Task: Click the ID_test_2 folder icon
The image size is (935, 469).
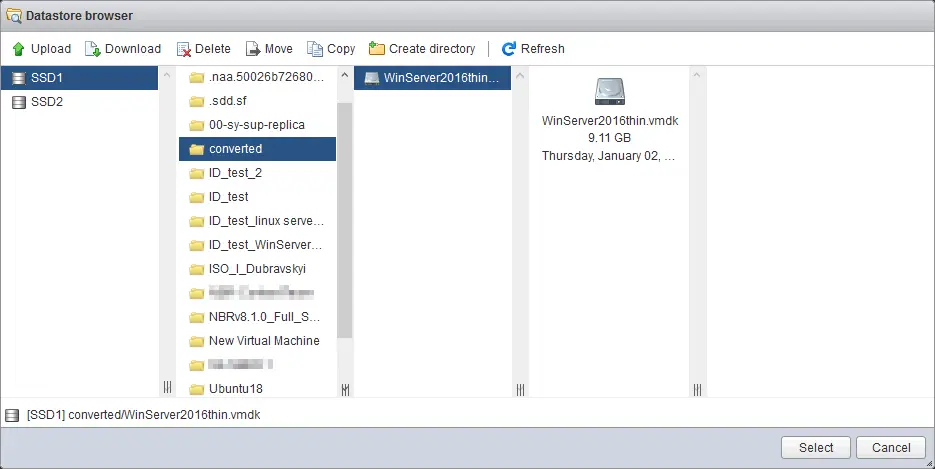Action: coord(196,173)
